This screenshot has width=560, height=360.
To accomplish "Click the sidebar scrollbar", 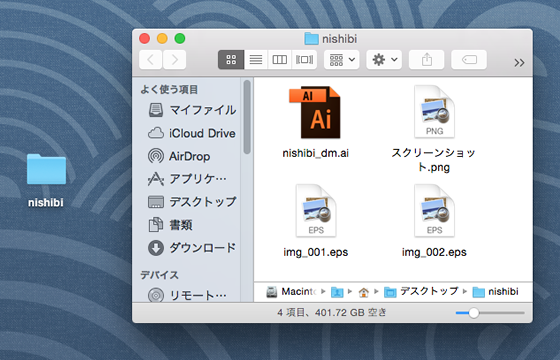I will coord(247,117).
